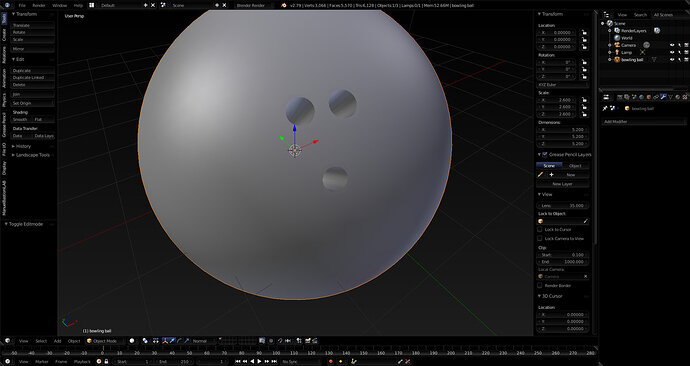Click the snap magnet icon in 3D header

[280, 341]
